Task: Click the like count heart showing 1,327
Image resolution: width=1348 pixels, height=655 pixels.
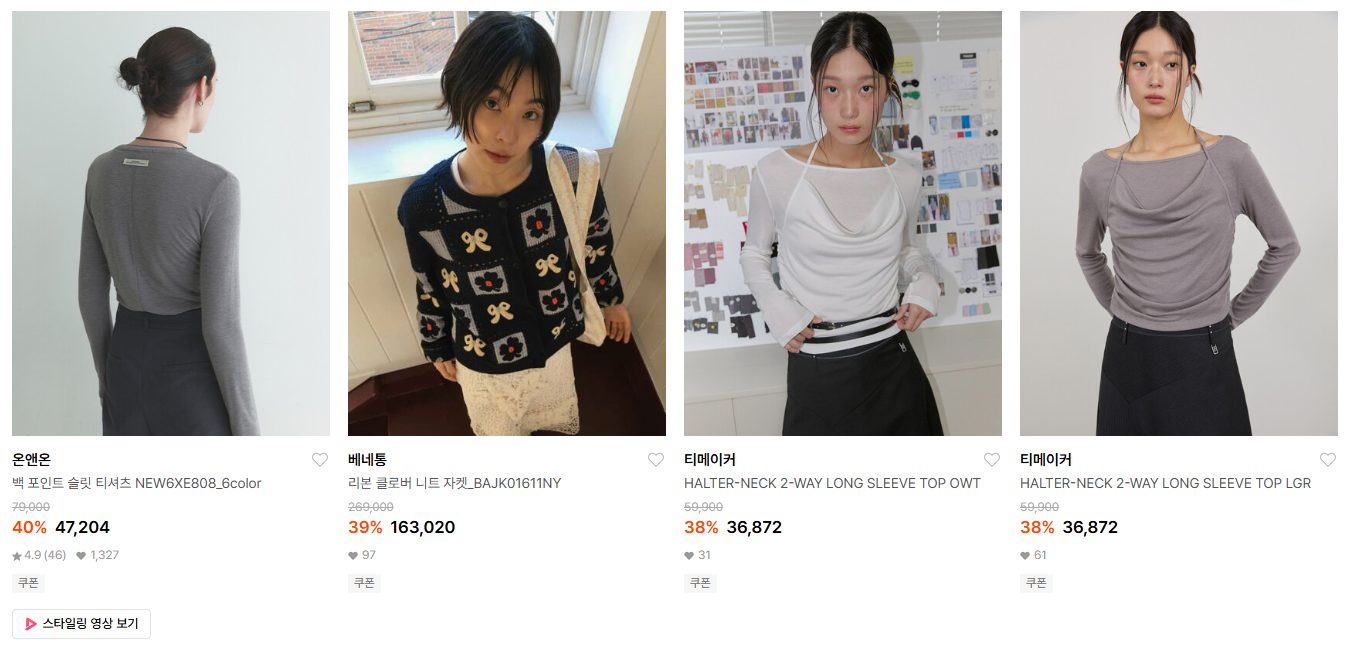Action: point(81,556)
